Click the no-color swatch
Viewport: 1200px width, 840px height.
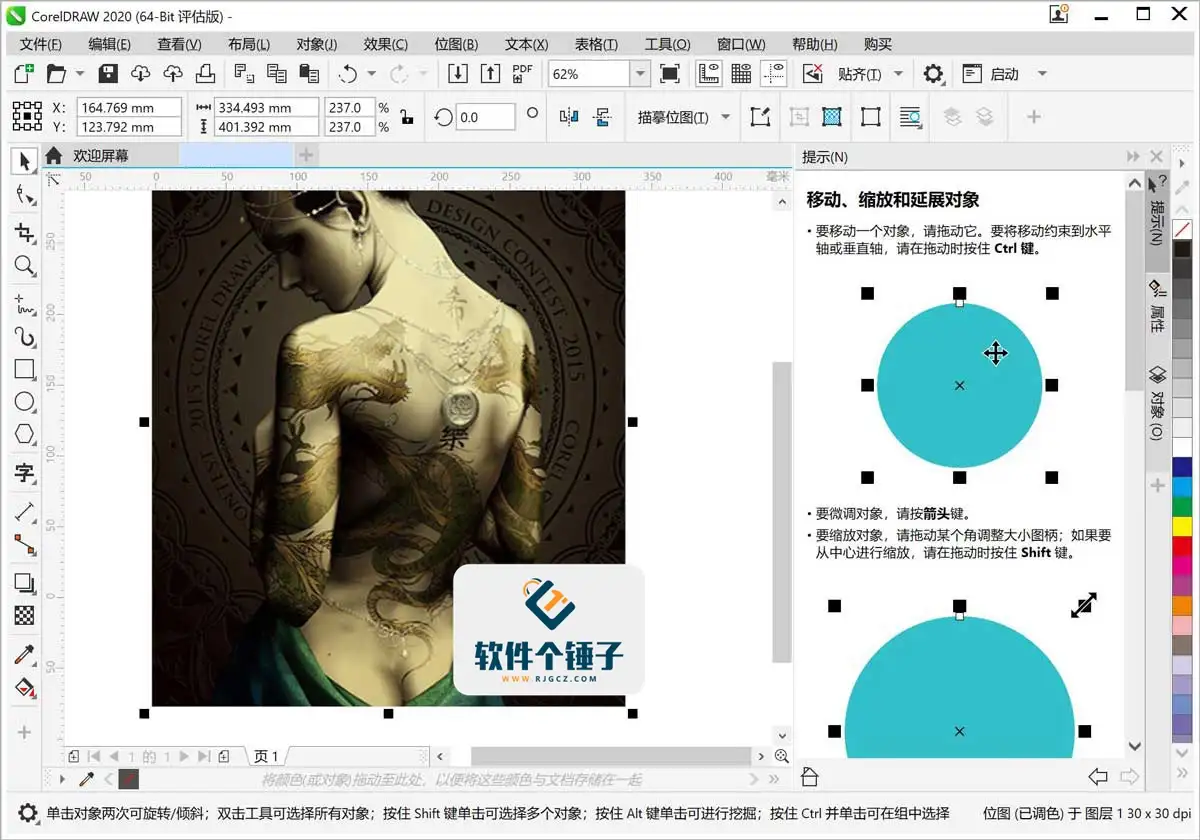(x=1183, y=230)
